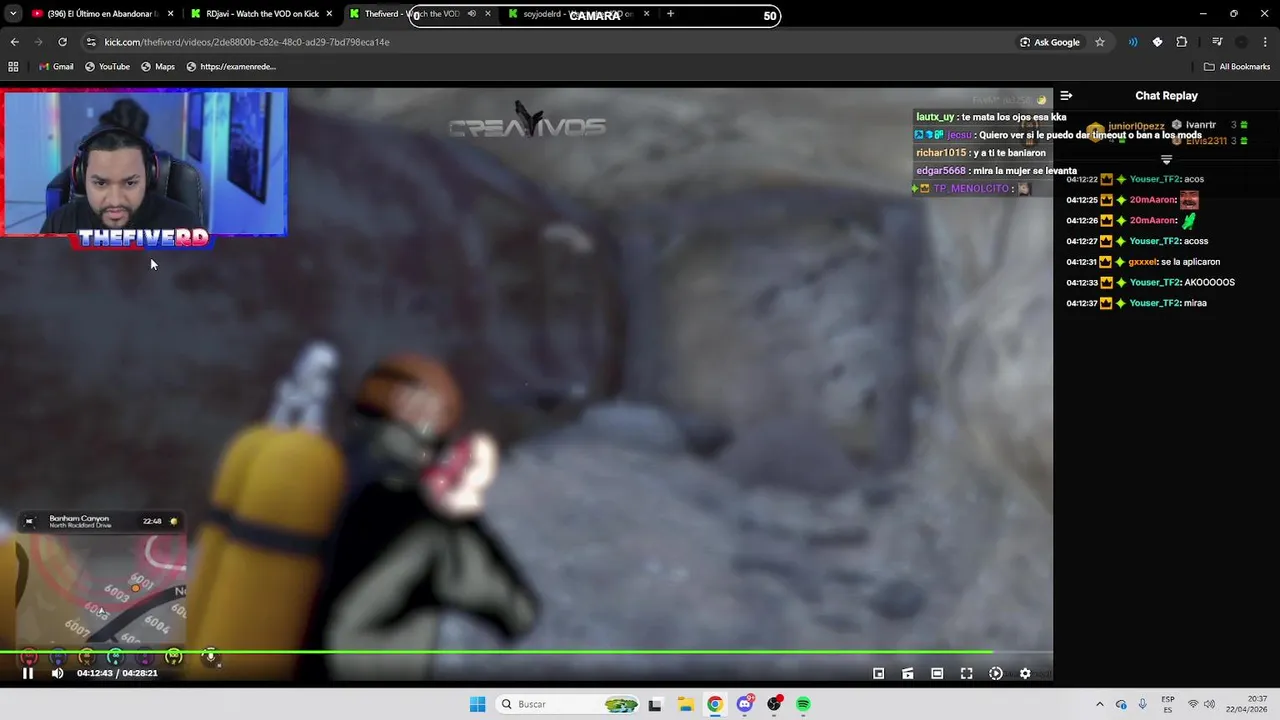Screen dimensions: 1280x720
Task: Open Youser_TF2's AKOOOOOS chat message
Action: click(x=1209, y=283)
